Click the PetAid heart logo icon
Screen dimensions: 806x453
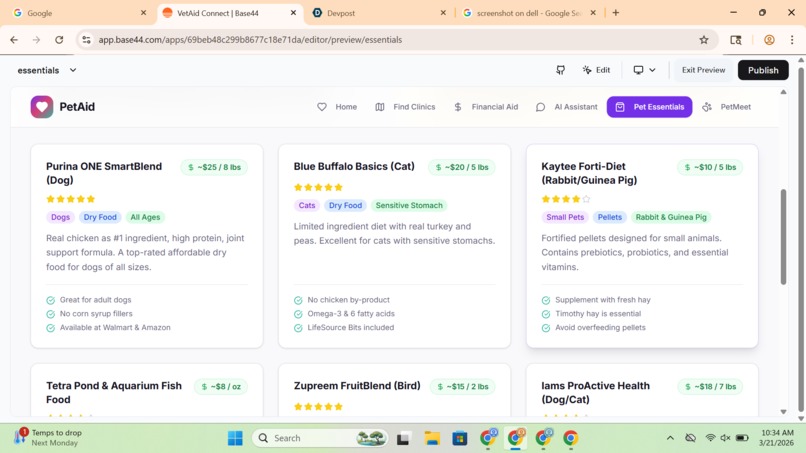[x=42, y=107]
